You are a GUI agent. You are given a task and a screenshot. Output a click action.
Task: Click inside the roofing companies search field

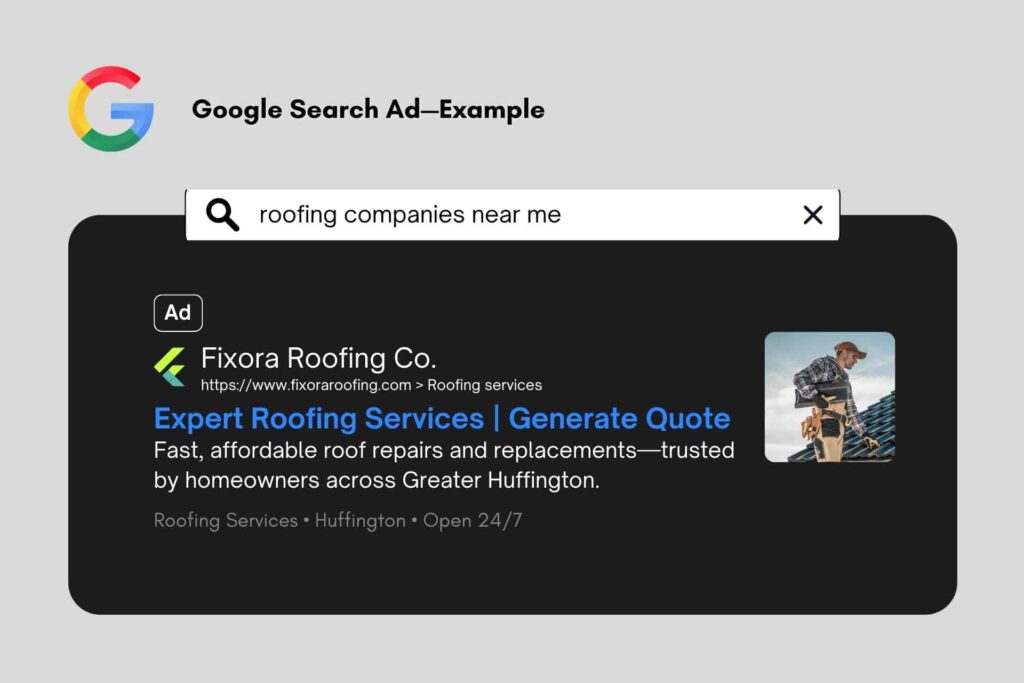coord(410,214)
